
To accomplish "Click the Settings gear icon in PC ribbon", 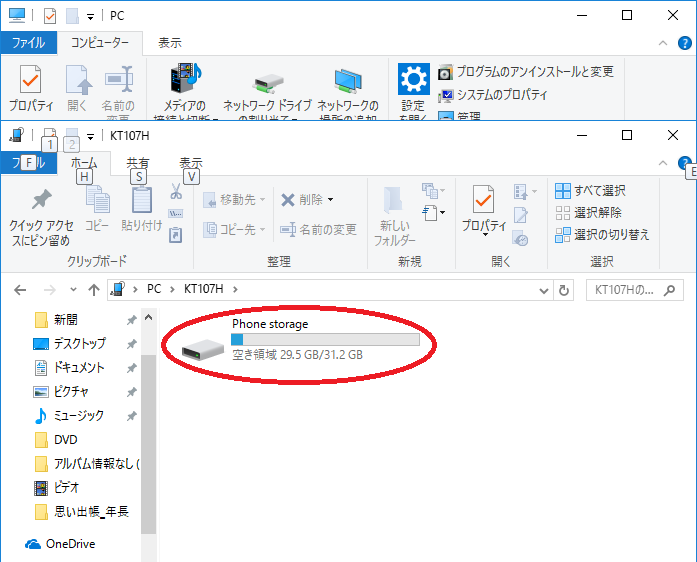I will (413, 81).
